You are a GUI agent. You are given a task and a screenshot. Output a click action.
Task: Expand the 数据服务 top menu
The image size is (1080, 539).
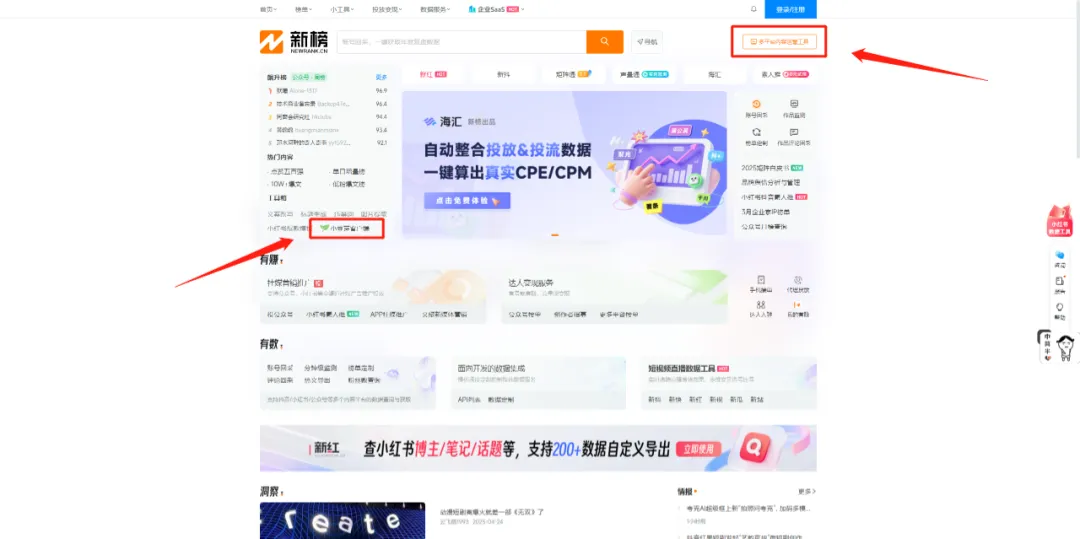(x=435, y=10)
